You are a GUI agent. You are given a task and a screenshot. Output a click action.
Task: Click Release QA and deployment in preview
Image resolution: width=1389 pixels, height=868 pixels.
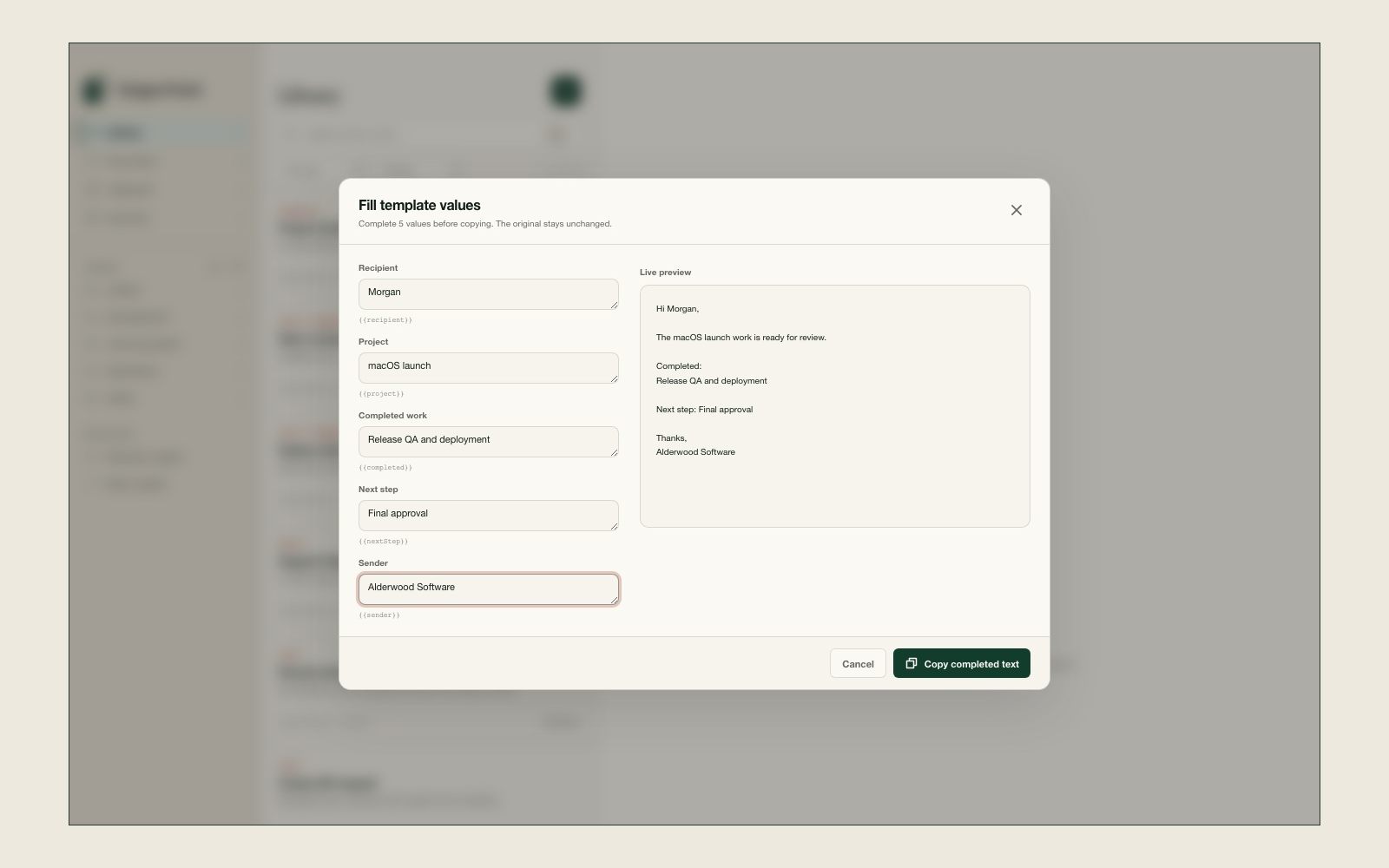click(x=711, y=381)
